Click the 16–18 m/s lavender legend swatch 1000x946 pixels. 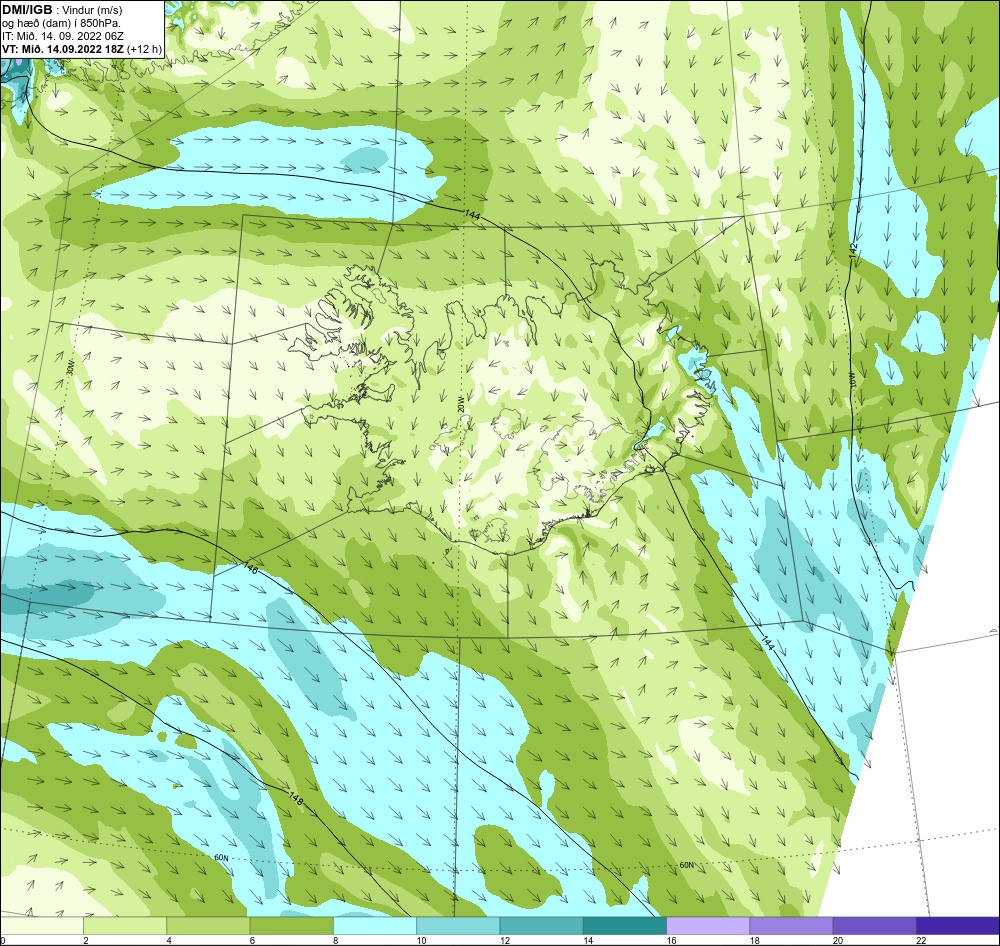coord(708,925)
